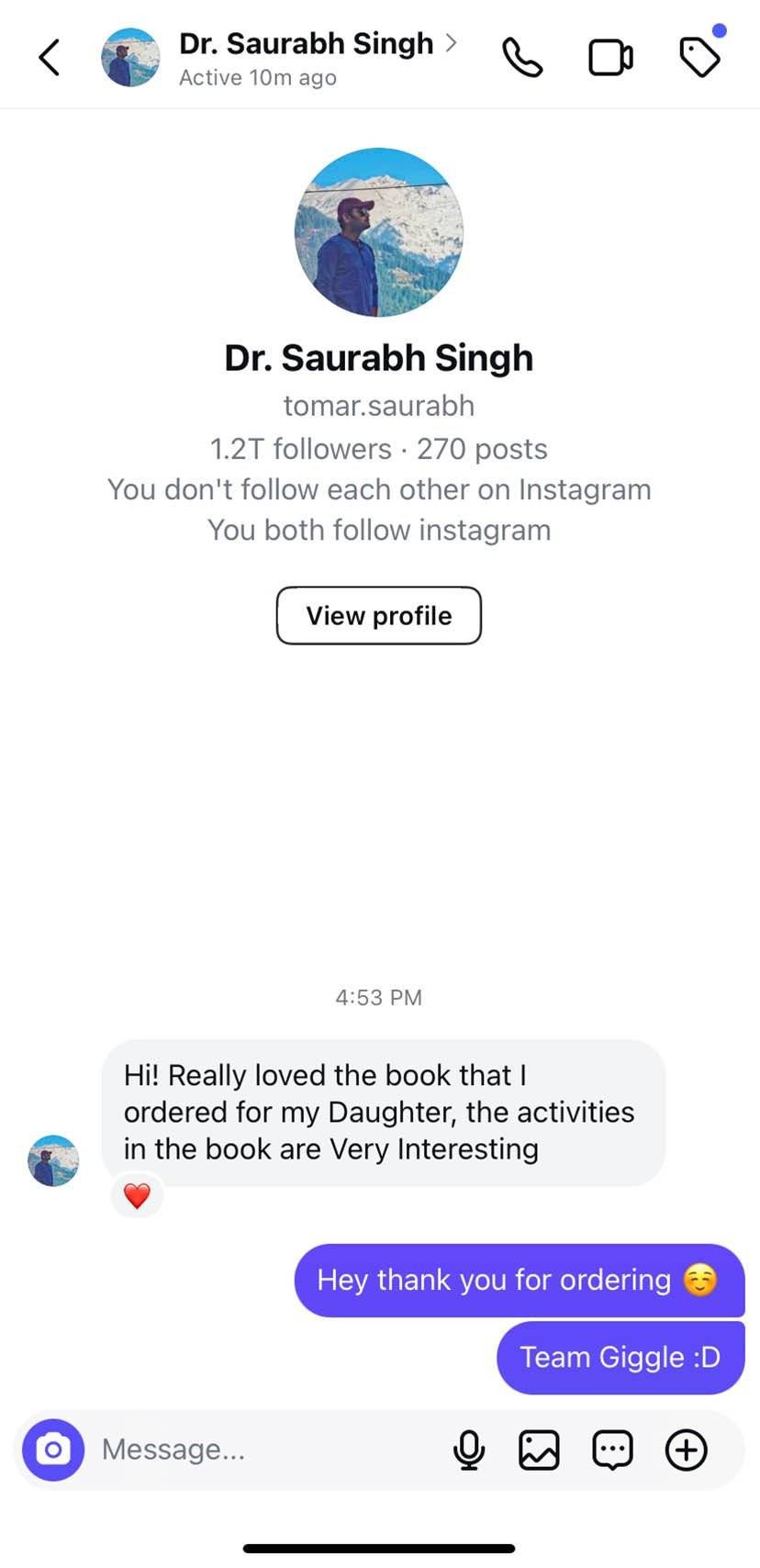This screenshot has height=1568, width=760.
Task: Select the received book feedback message
Action: coord(384,1113)
